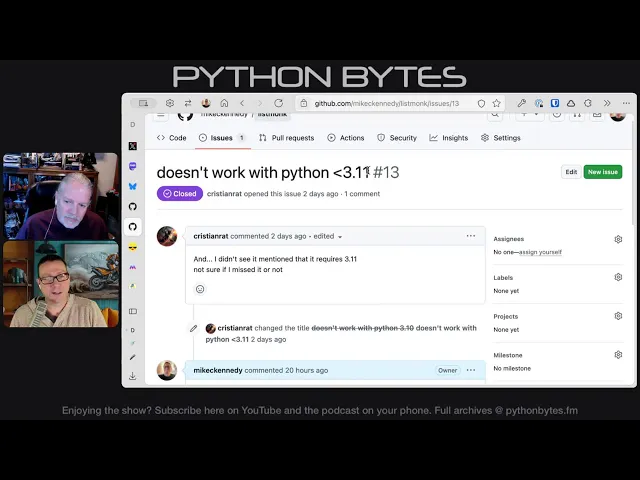Click the cloud-shaped extension icon

point(571,103)
